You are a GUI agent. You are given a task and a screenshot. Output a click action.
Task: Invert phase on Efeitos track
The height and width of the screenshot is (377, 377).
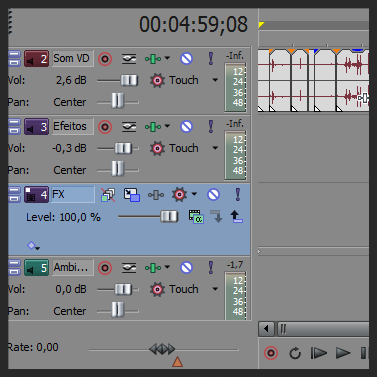click(129, 127)
